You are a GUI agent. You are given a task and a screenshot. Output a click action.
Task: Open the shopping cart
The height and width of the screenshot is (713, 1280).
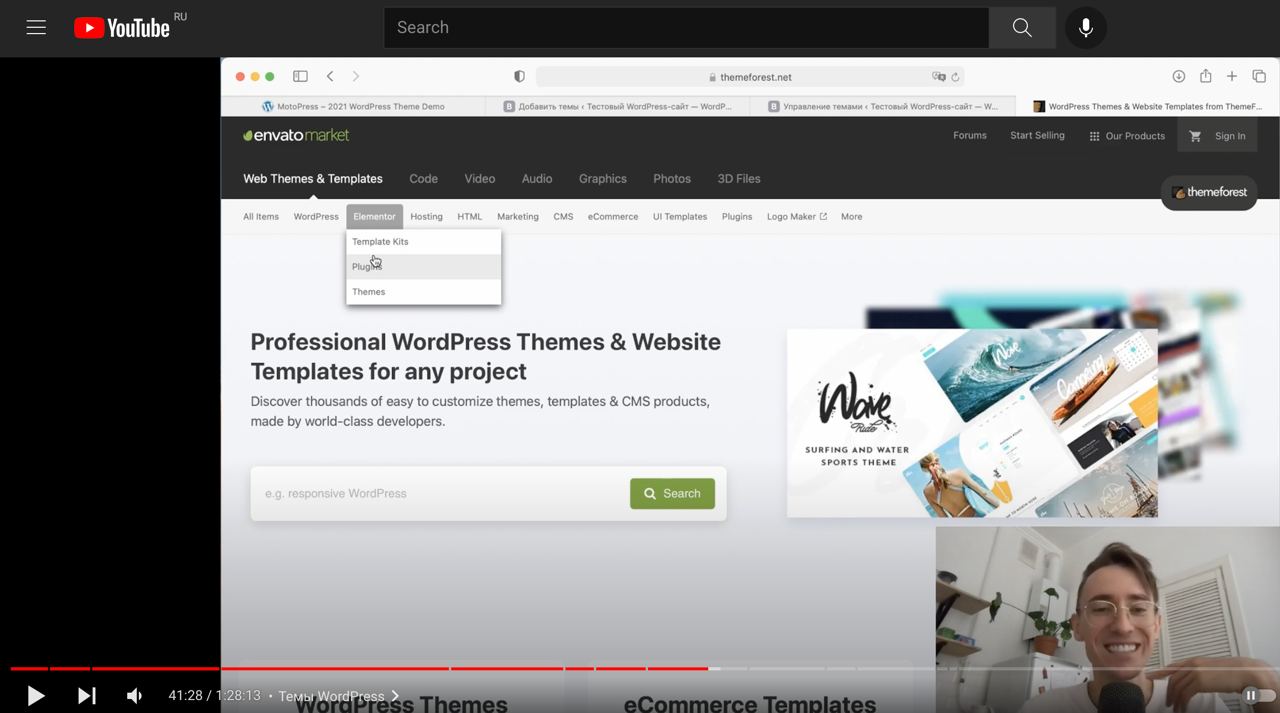click(1195, 136)
